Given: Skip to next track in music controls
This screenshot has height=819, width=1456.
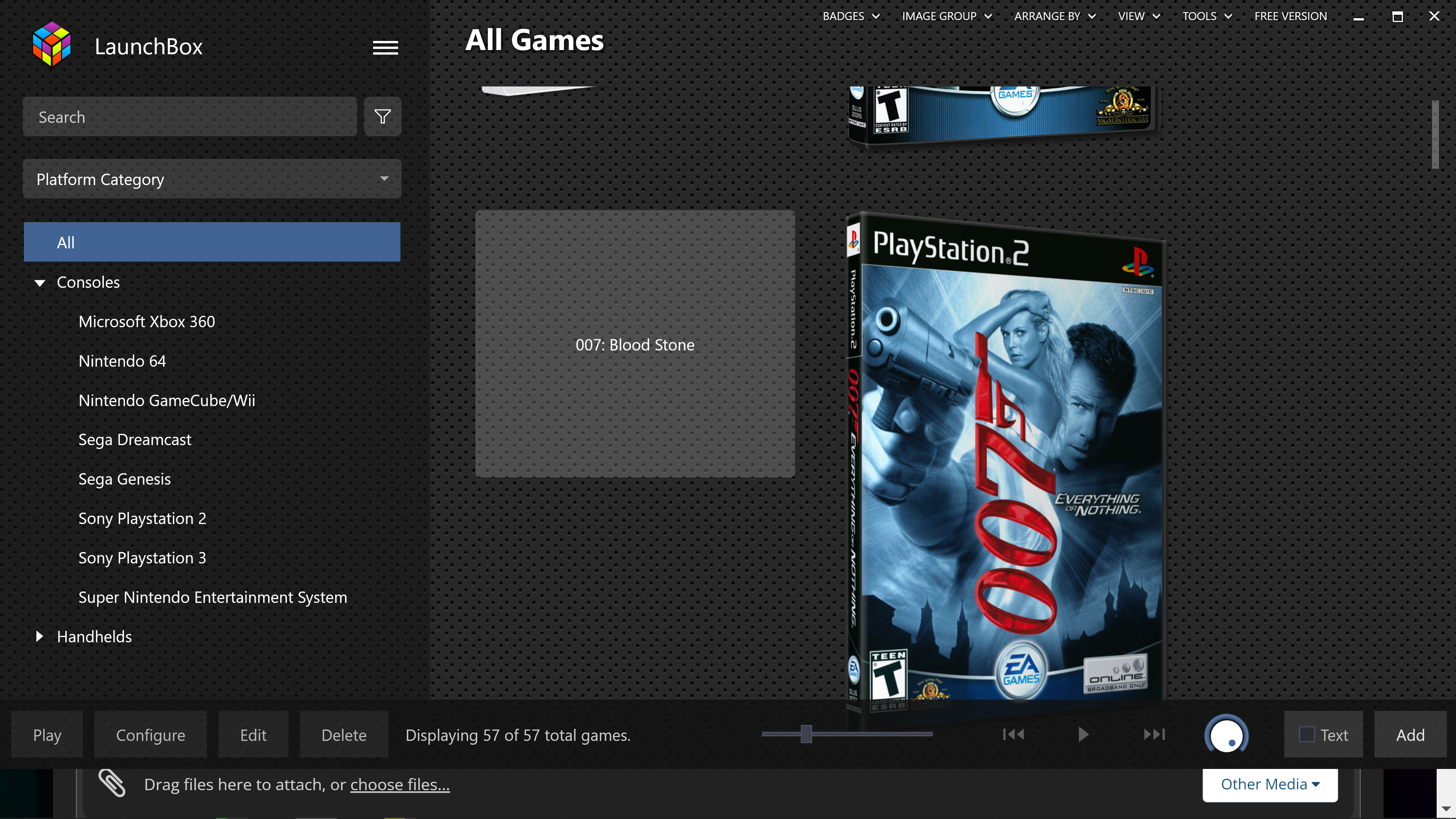Looking at the screenshot, I should click(1154, 734).
